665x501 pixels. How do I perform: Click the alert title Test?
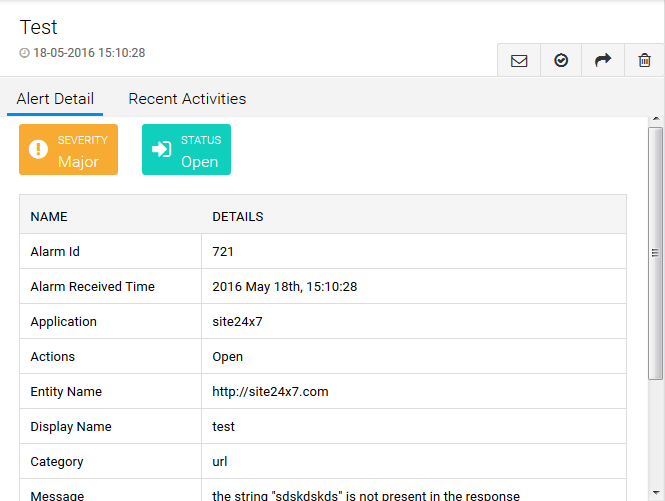[39, 27]
